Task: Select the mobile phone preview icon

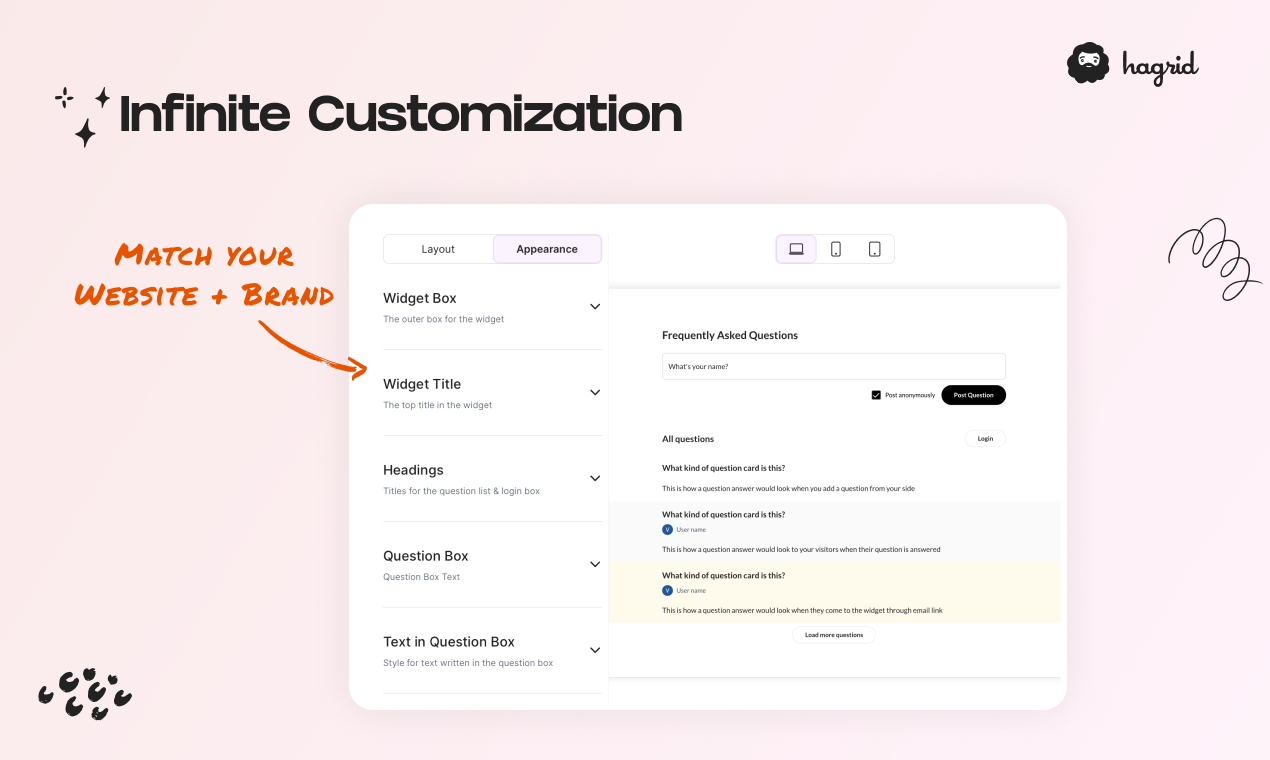Action: click(836, 249)
